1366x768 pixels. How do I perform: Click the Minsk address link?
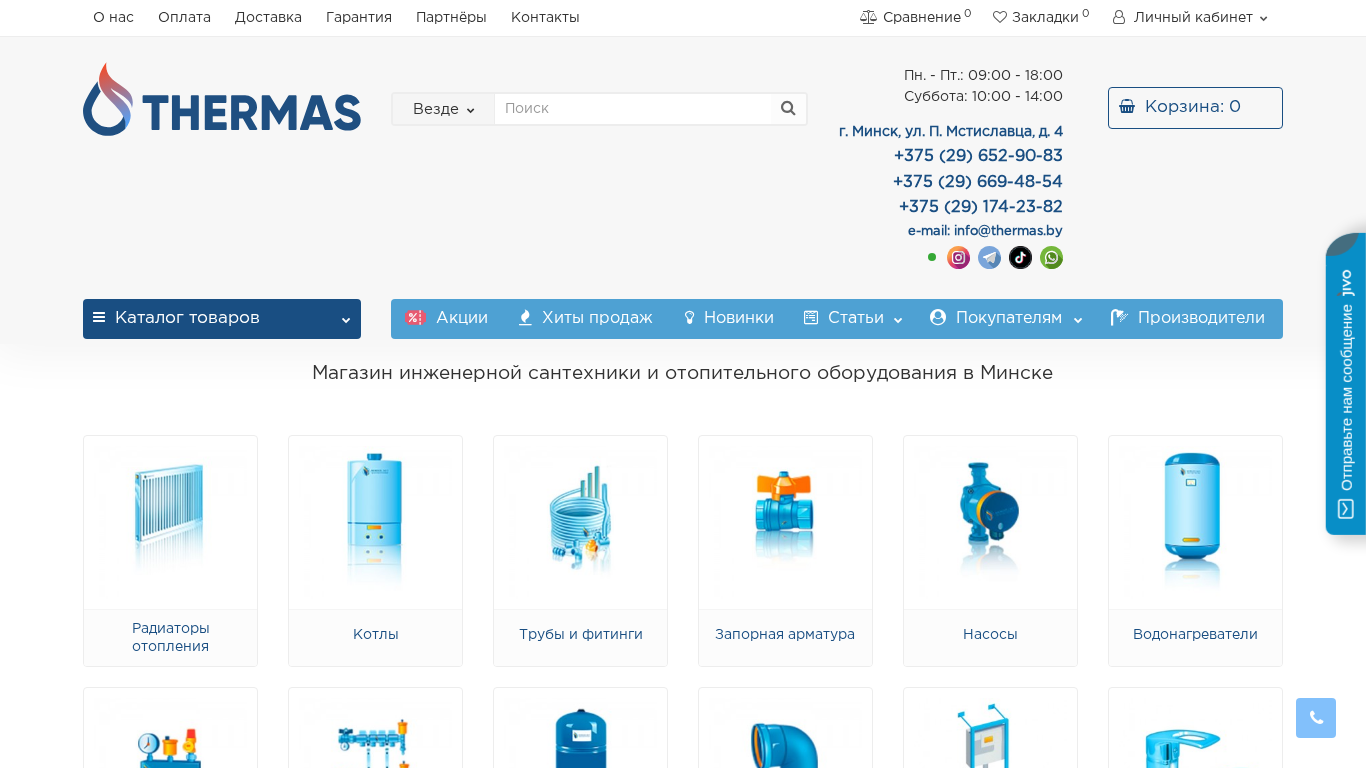(x=951, y=131)
